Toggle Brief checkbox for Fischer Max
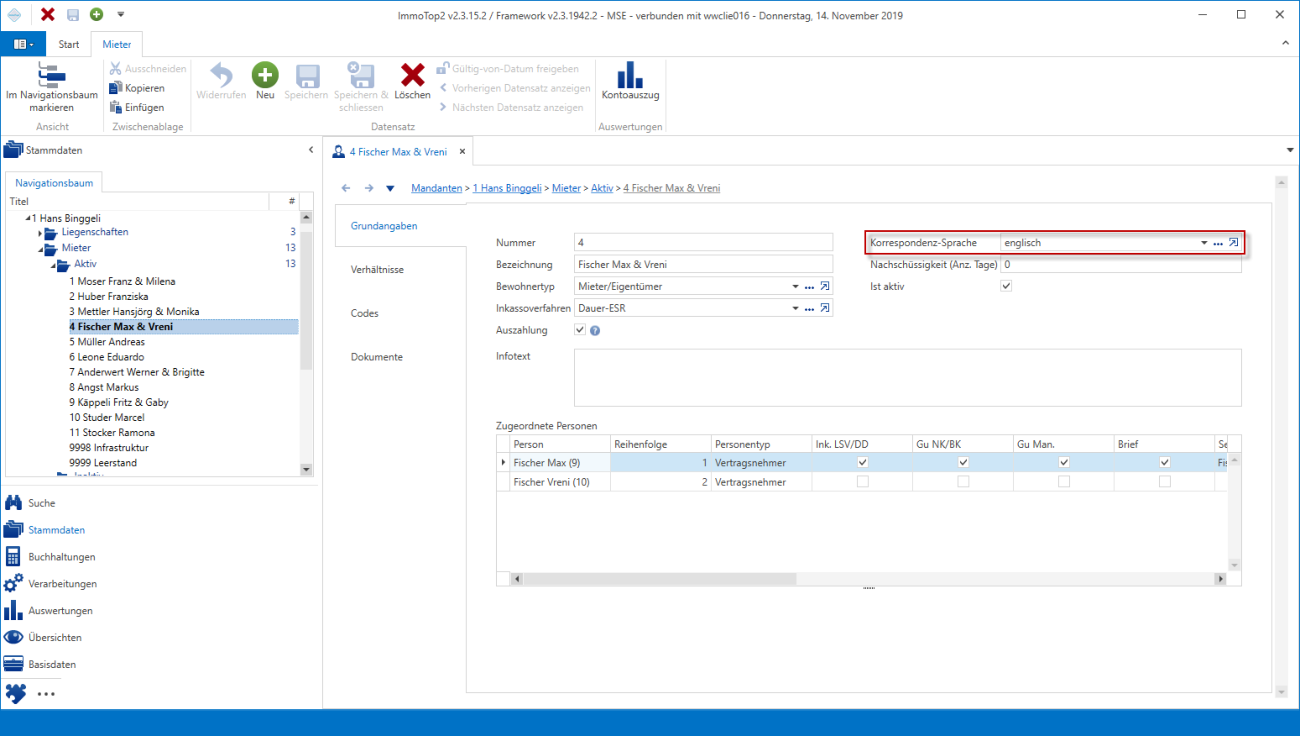Screen dimensions: 1300x736 (x=1164, y=462)
